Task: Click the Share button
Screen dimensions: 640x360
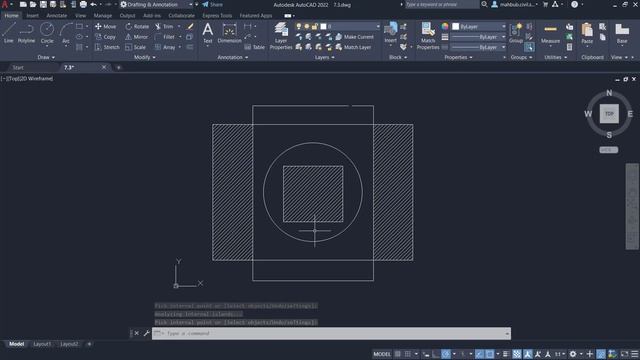Action: coord(212,4)
